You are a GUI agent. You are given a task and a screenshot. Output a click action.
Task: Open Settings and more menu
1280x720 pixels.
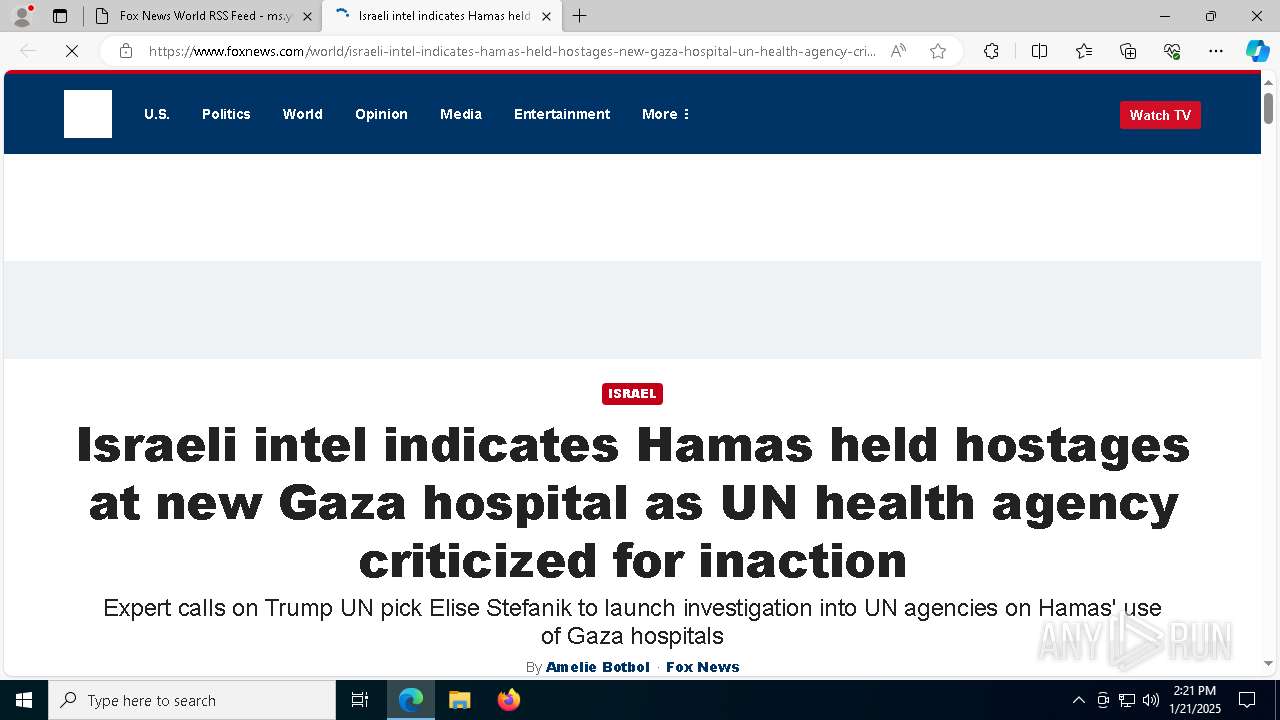[1216, 51]
